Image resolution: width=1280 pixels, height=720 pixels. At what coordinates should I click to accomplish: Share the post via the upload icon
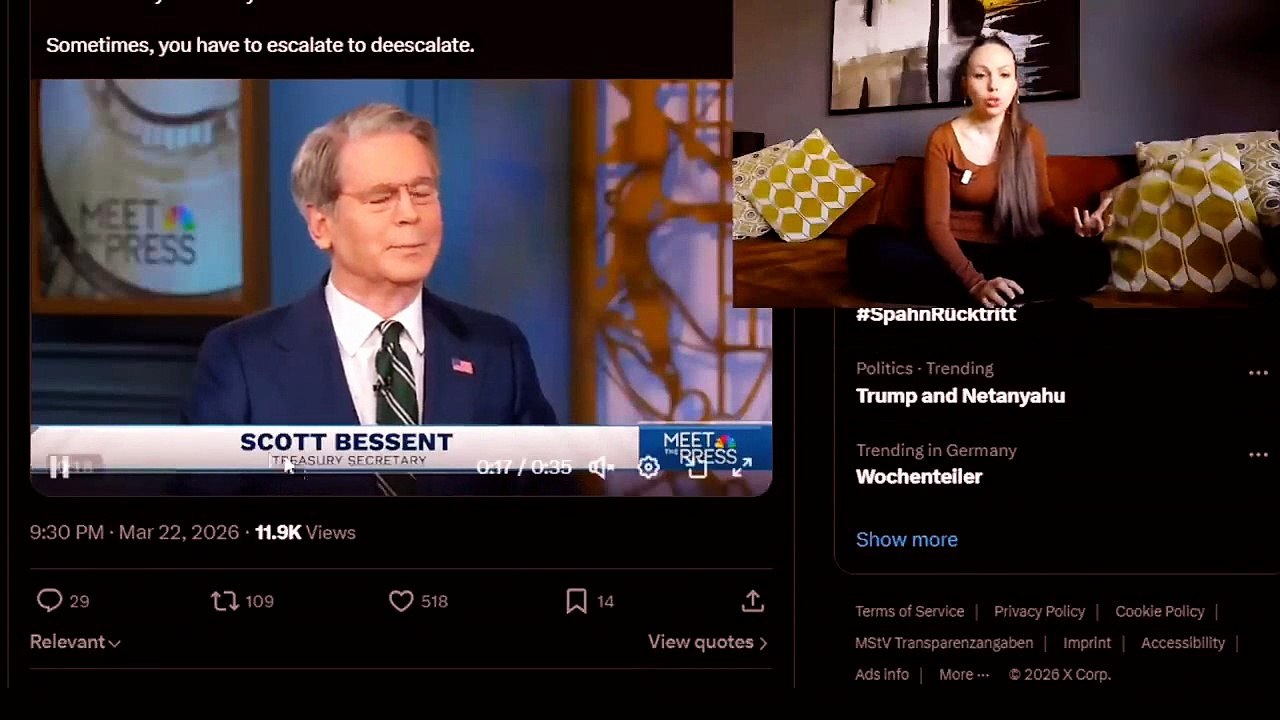753,600
